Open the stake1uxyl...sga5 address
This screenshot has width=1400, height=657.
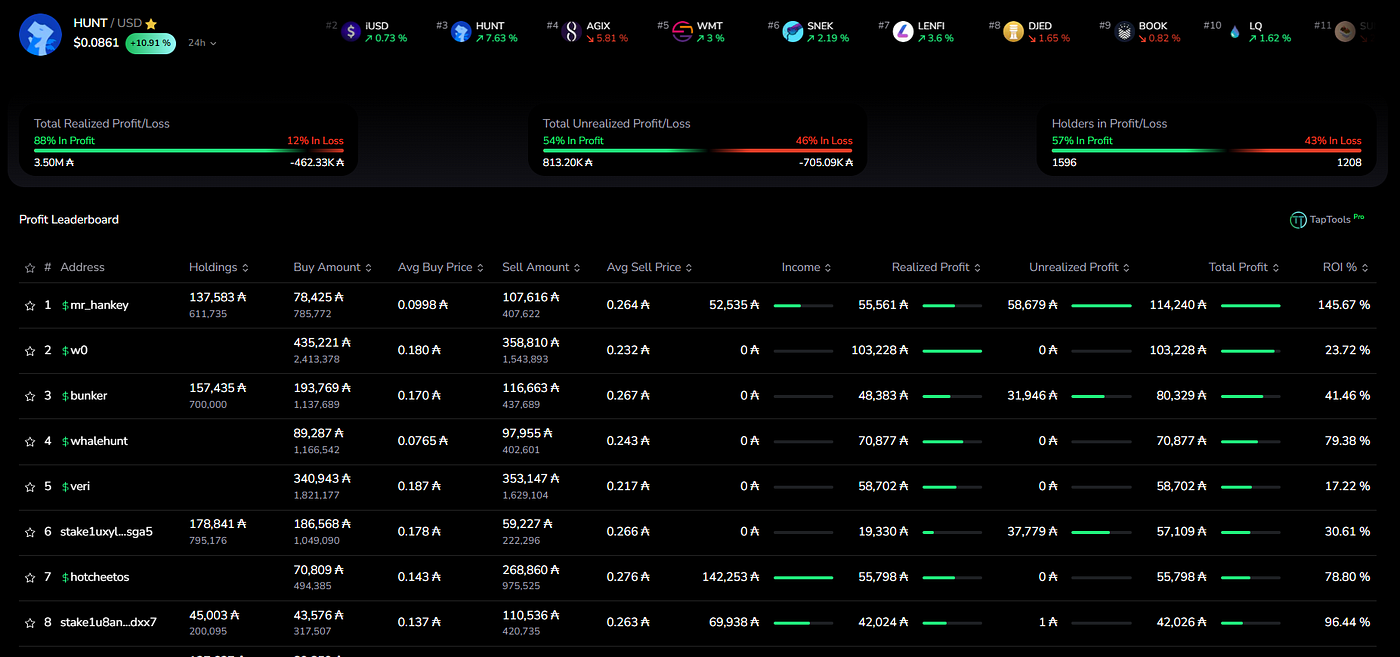click(x=106, y=532)
